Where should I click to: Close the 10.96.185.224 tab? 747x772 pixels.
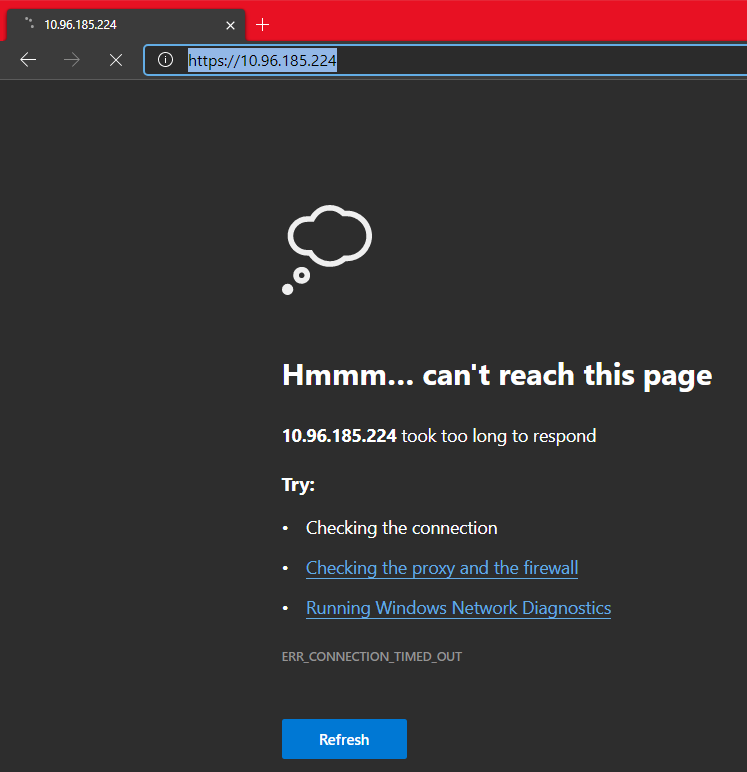[230, 25]
